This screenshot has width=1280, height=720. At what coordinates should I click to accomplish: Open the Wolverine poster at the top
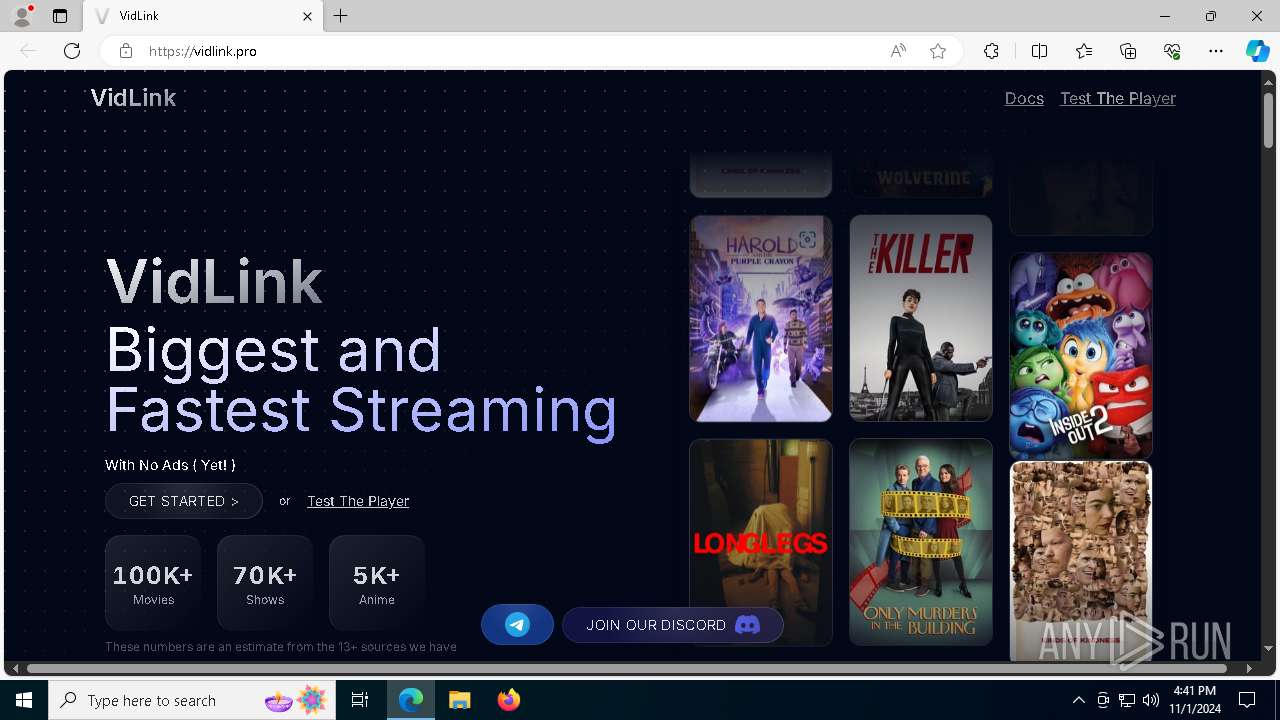coord(921,175)
